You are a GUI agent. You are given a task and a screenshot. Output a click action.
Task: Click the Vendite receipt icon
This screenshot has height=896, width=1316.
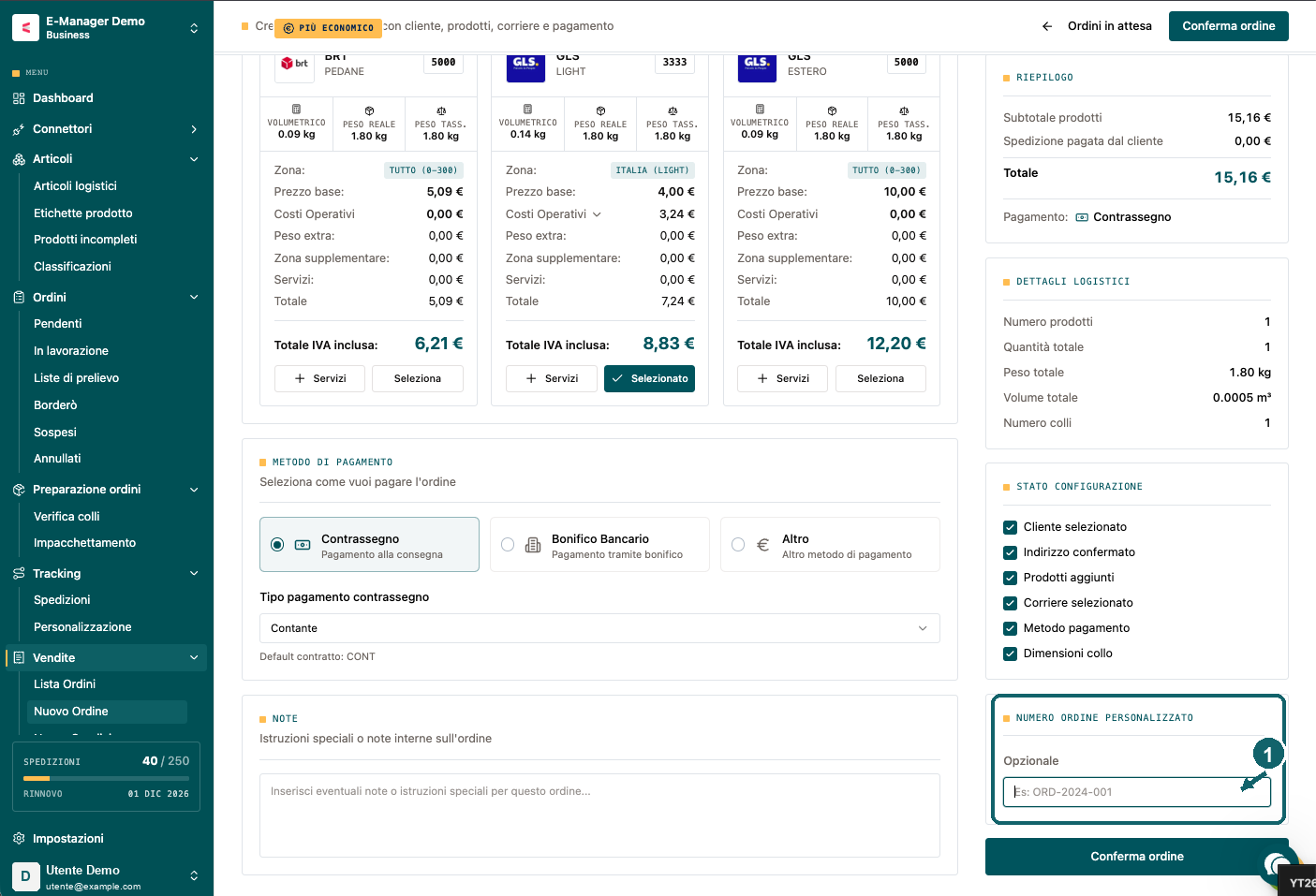[19, 658]
